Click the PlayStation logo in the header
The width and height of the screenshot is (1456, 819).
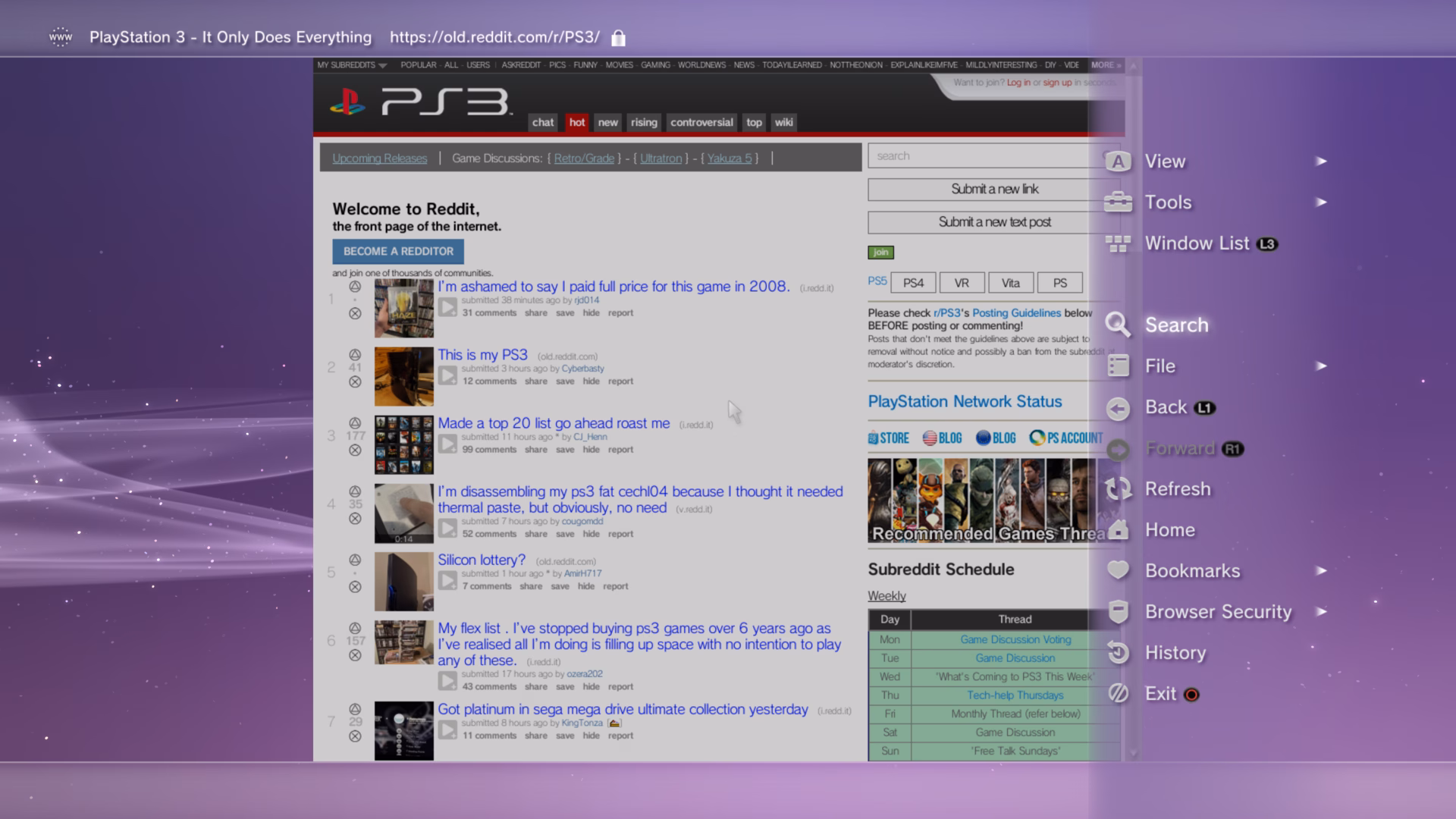[x=348, y=102]
